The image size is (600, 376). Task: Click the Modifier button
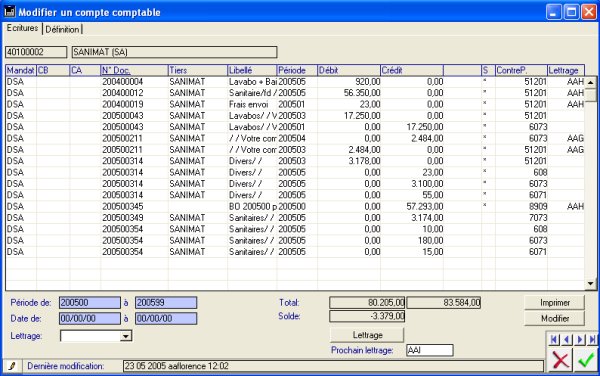[x=554, y=318]
